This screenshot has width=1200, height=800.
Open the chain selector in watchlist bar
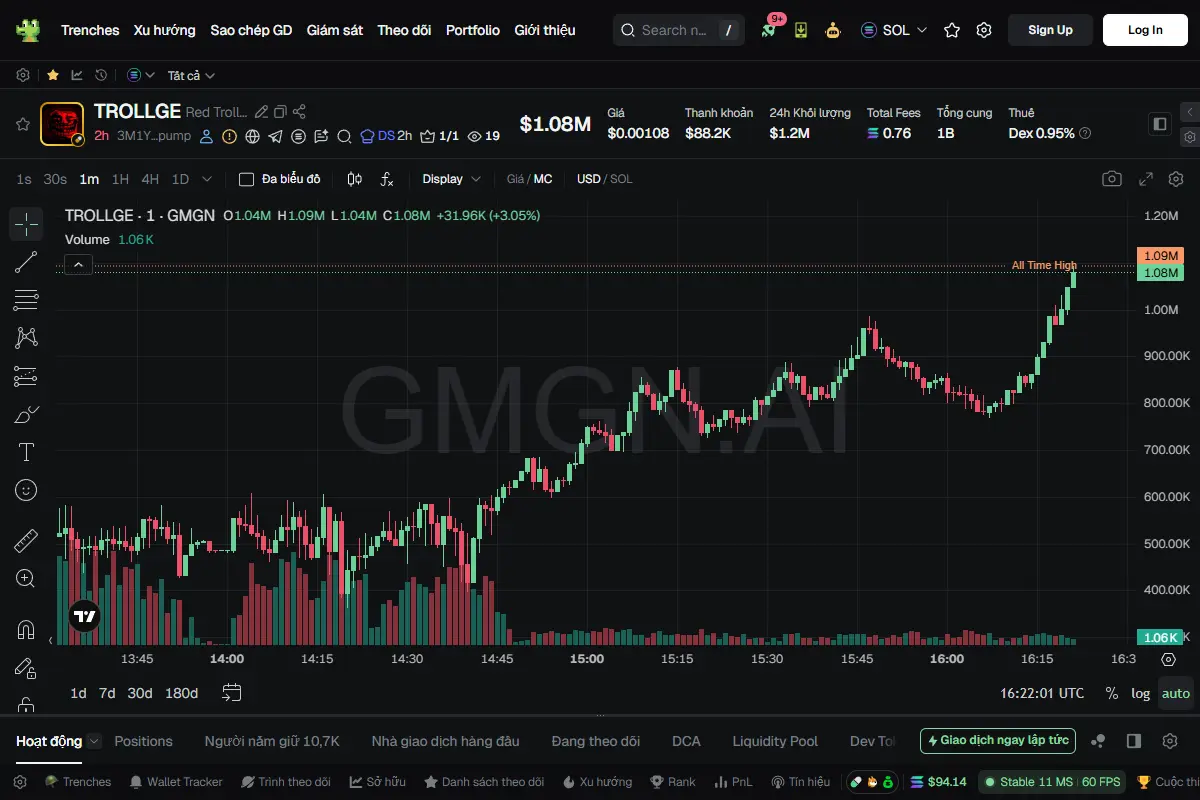click(x=141, y=75)
